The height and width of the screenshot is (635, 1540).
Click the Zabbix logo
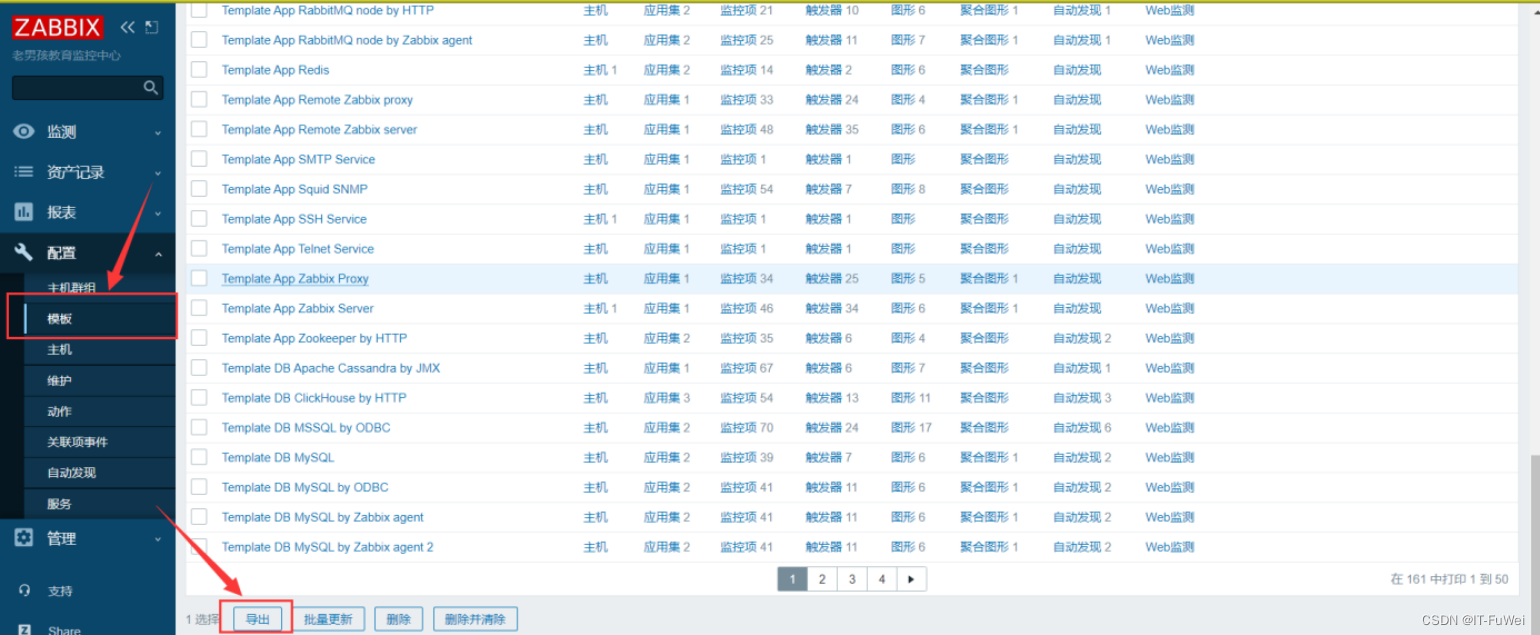click(x=57, y=27)
